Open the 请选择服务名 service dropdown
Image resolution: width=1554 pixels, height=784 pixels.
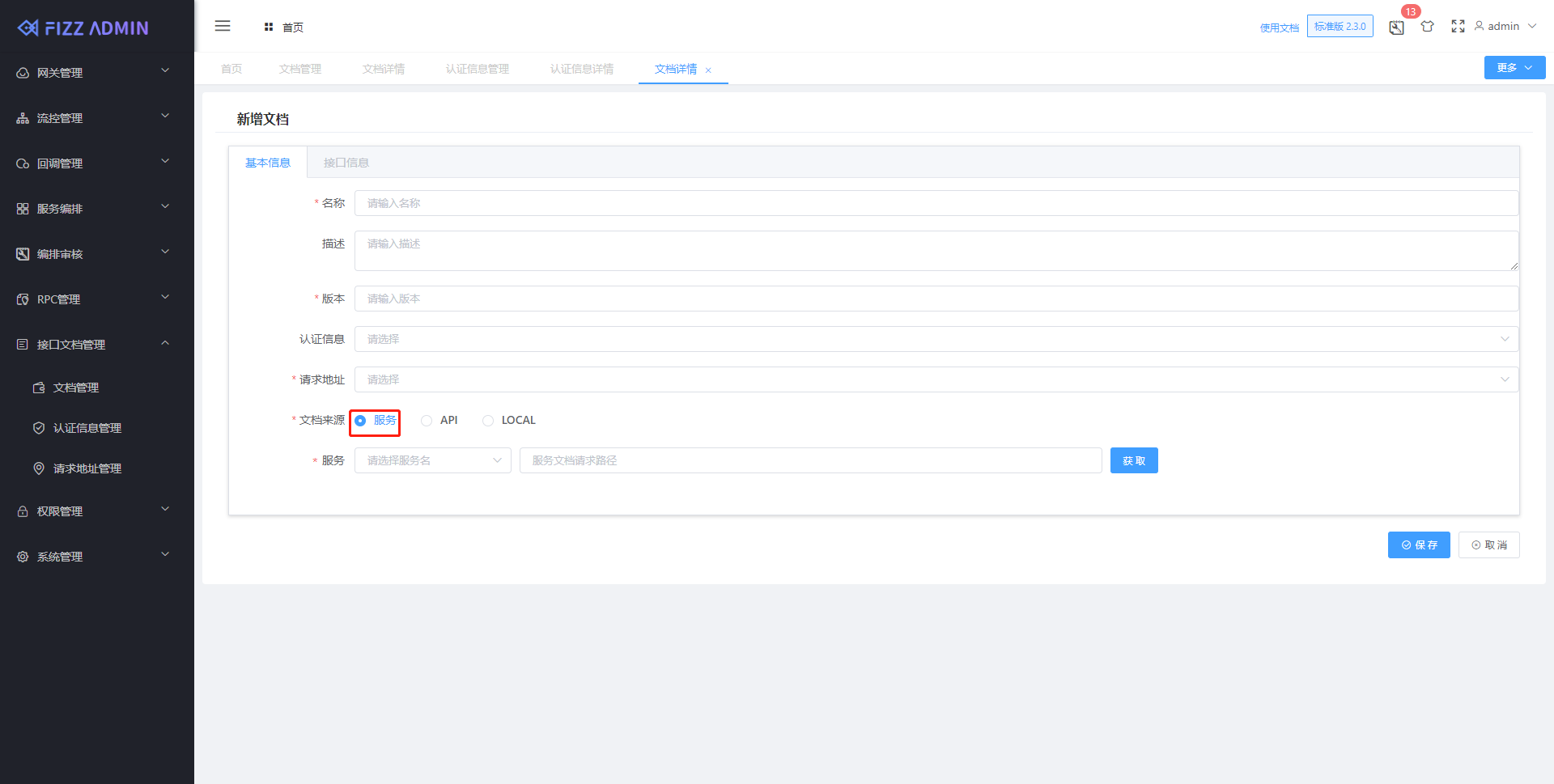pos(432,460)
